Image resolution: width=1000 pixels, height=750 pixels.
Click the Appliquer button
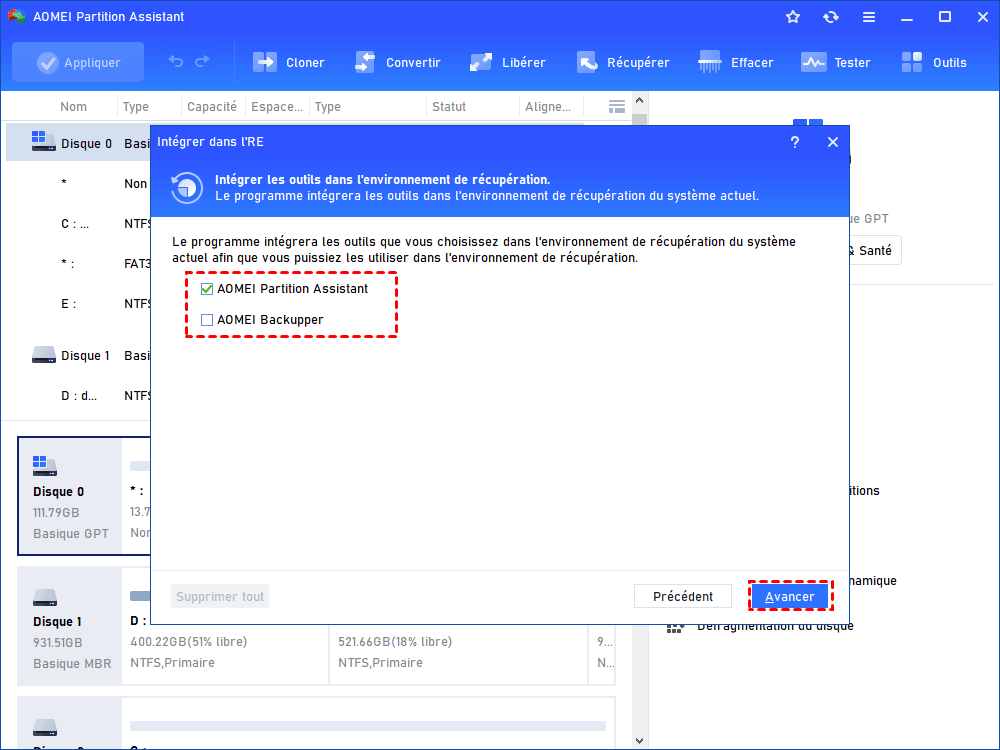coord(78,62)
